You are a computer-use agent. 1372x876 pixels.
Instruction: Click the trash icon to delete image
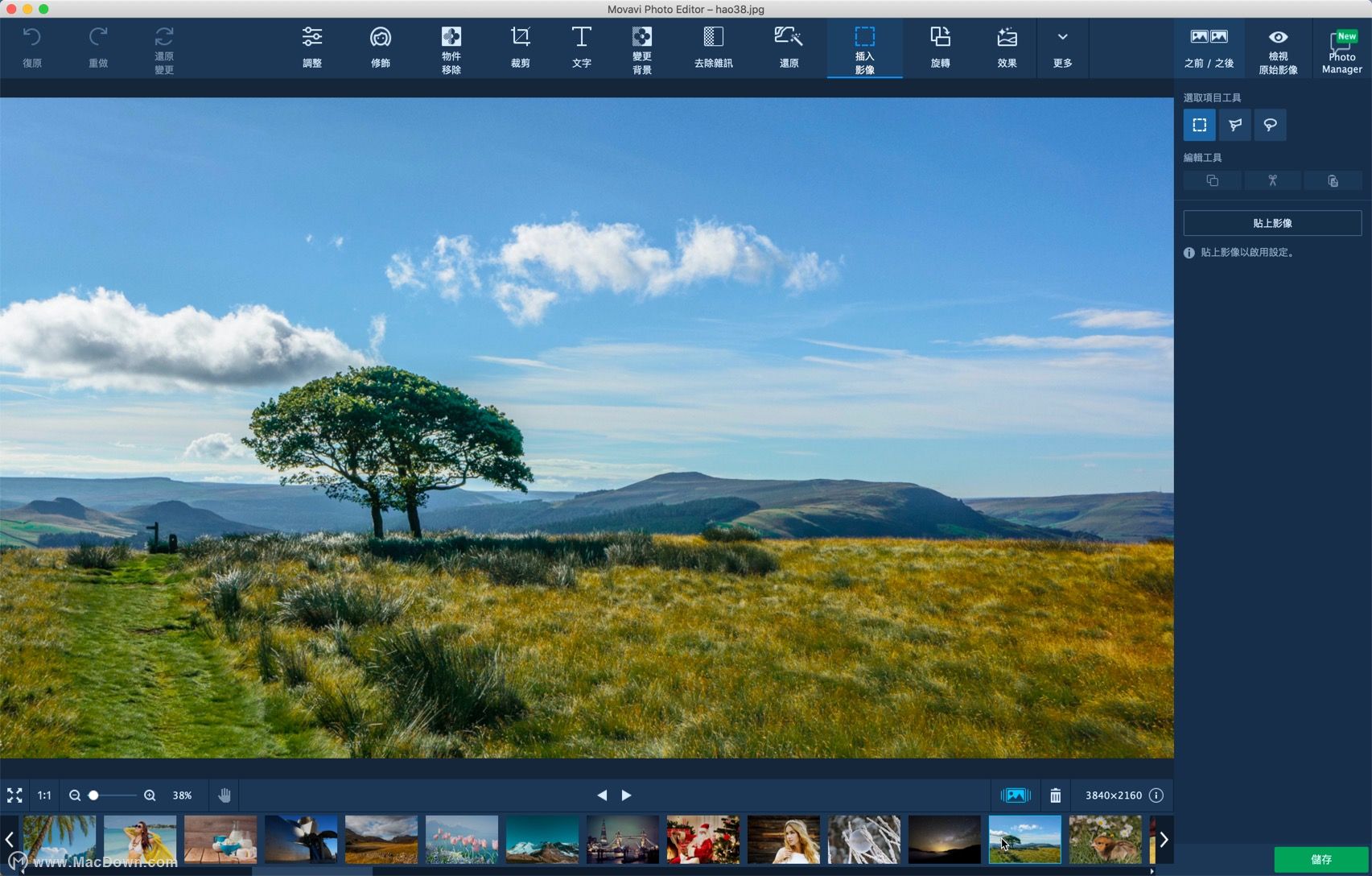click(1055, 795)
